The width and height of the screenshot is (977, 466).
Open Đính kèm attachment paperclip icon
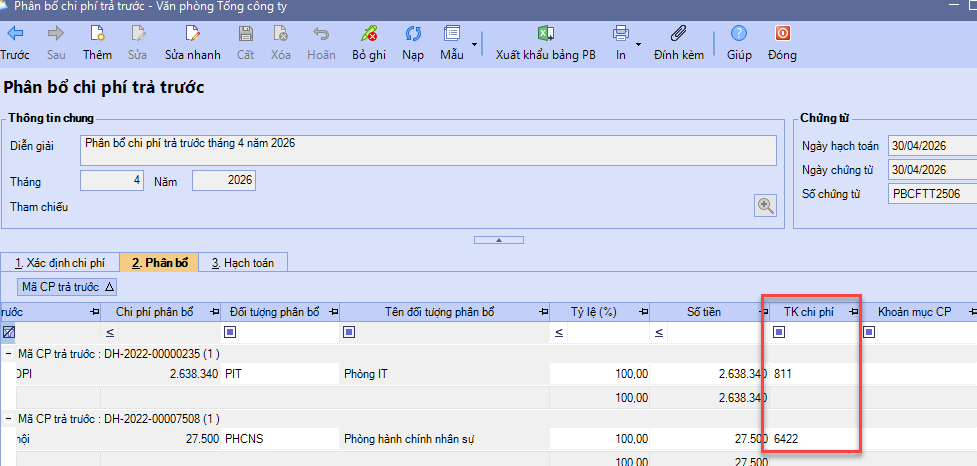tap(679, 34)
